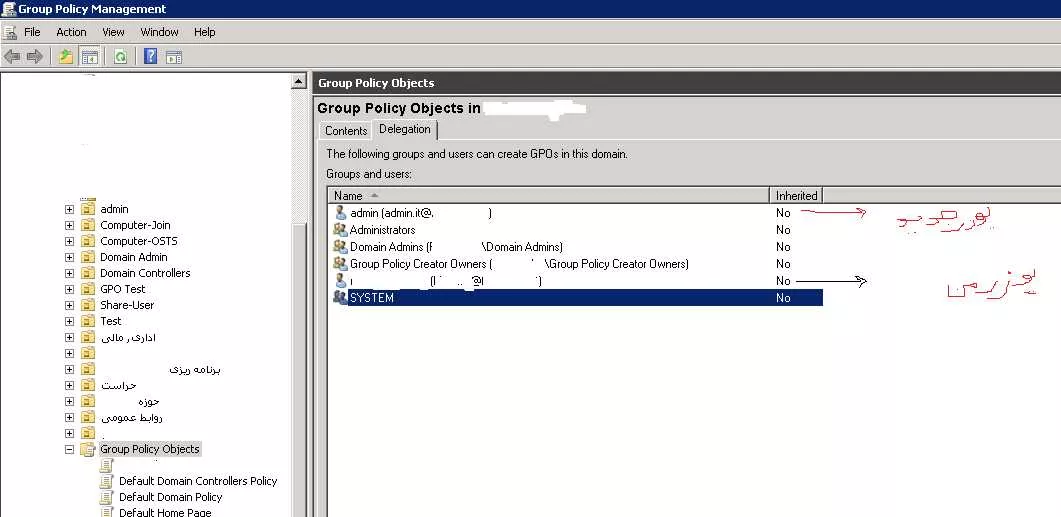1061x517 pixels.
Task: Open the Window menu
Action: click(159, 32)
